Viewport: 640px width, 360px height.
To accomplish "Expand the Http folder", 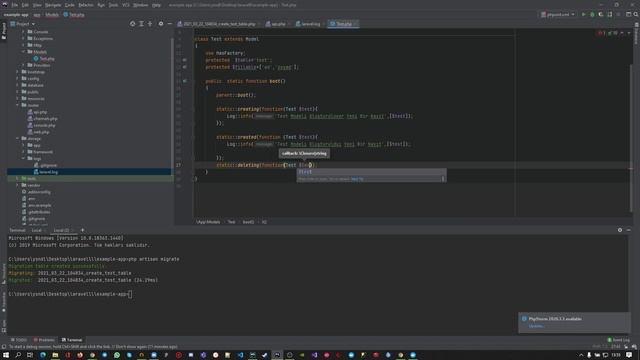I will coord(23,45).
